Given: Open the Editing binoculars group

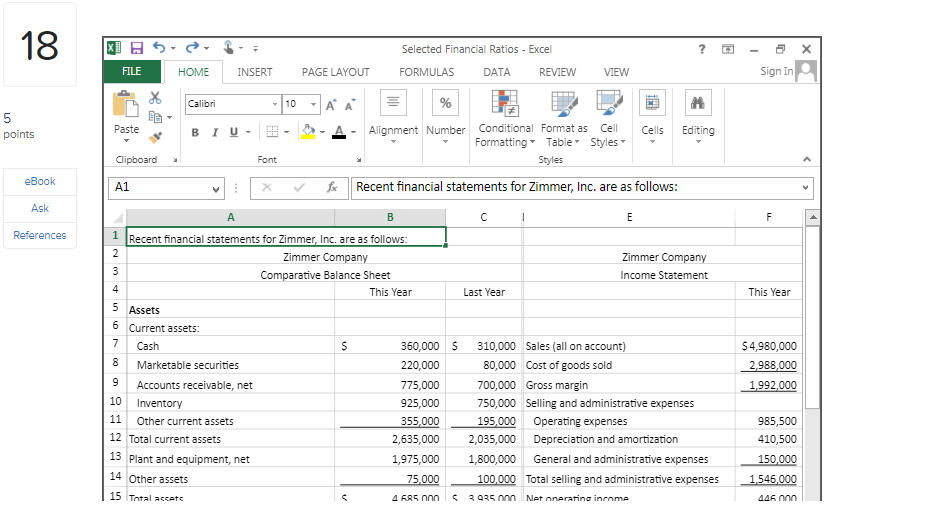Looking at the screenshot, I should tap(698, 116).
